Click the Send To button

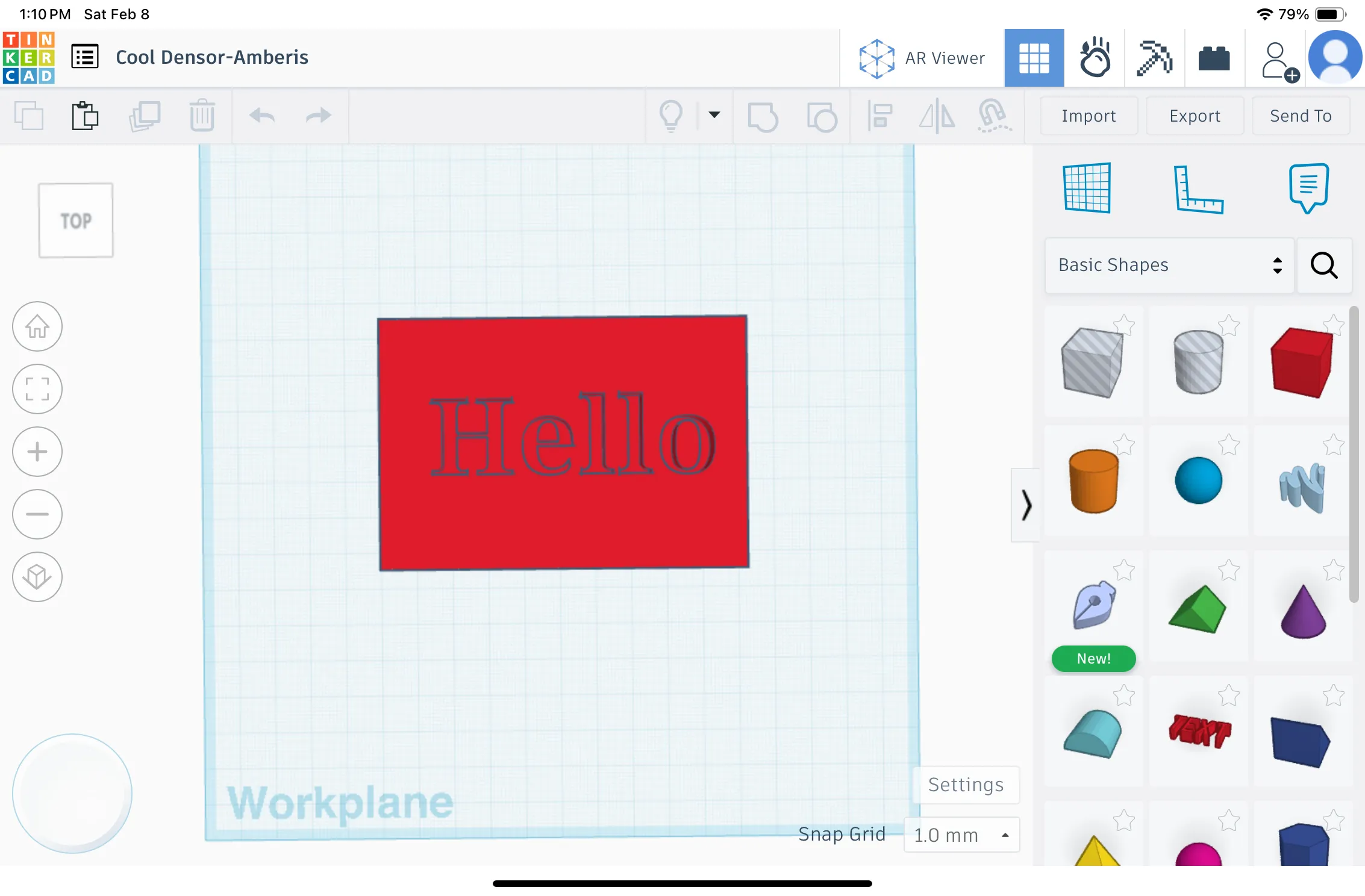1301,116
